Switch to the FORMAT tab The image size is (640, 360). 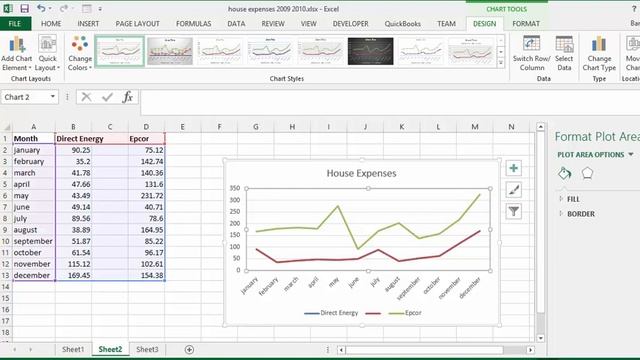point(526,24)
